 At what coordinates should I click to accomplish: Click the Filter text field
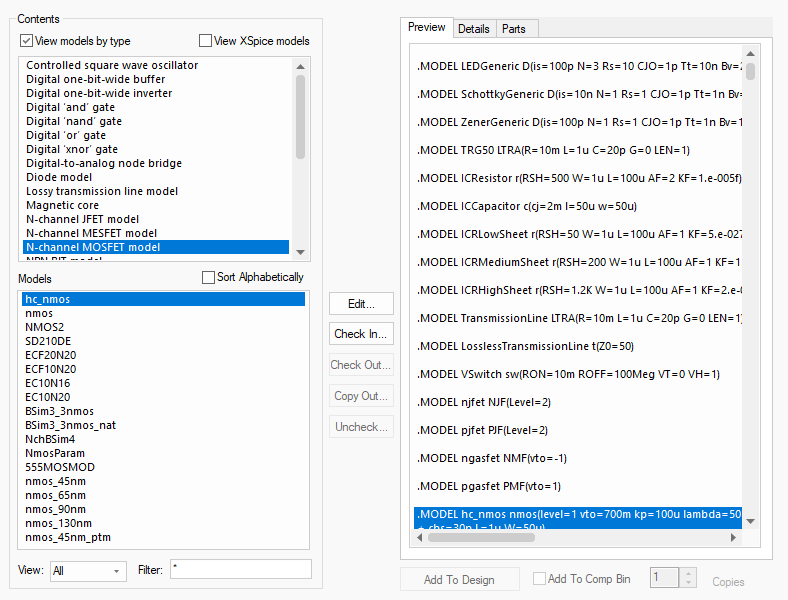(240, 570)
